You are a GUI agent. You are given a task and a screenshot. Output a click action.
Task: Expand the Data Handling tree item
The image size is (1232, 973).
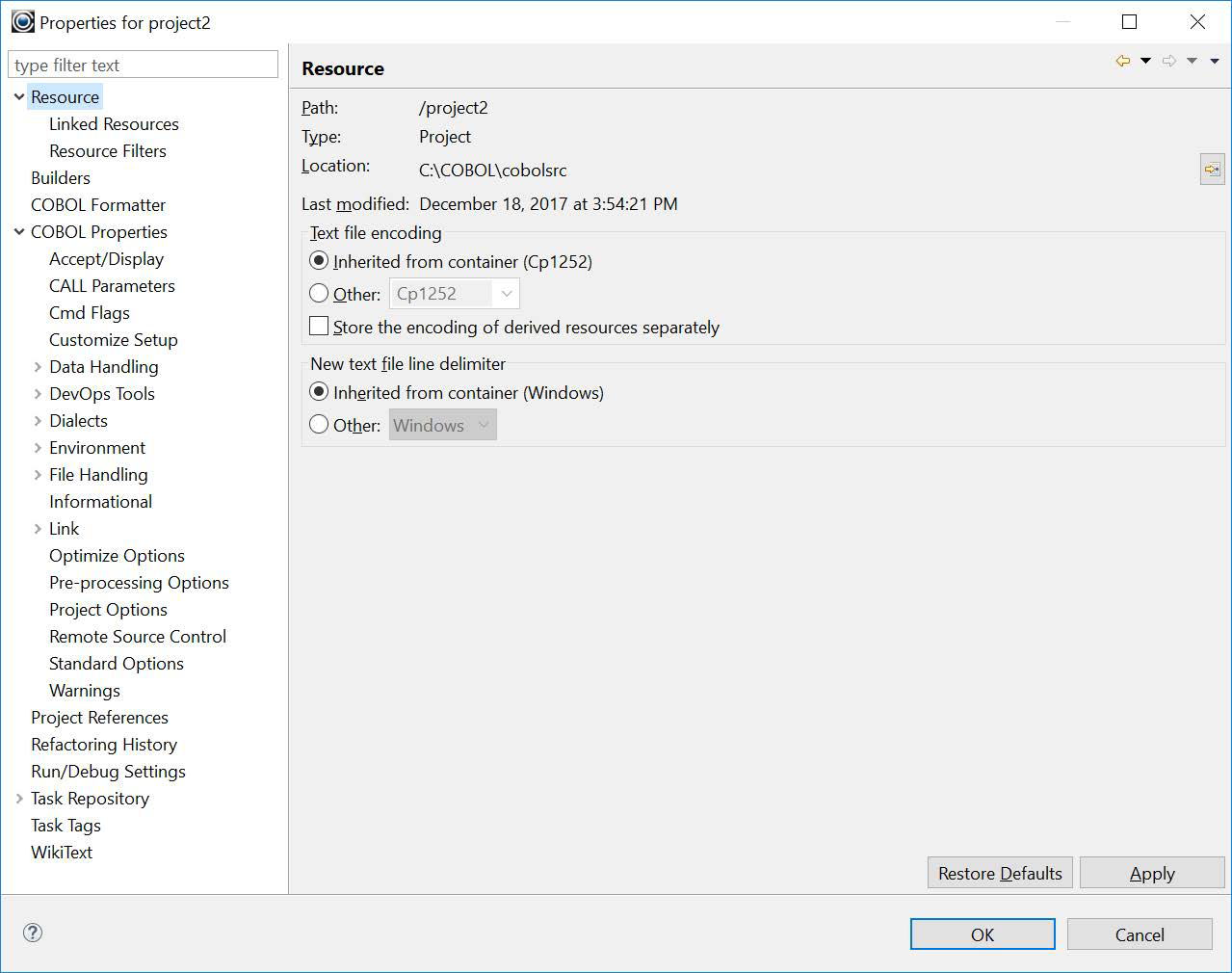tap(36, 367)
